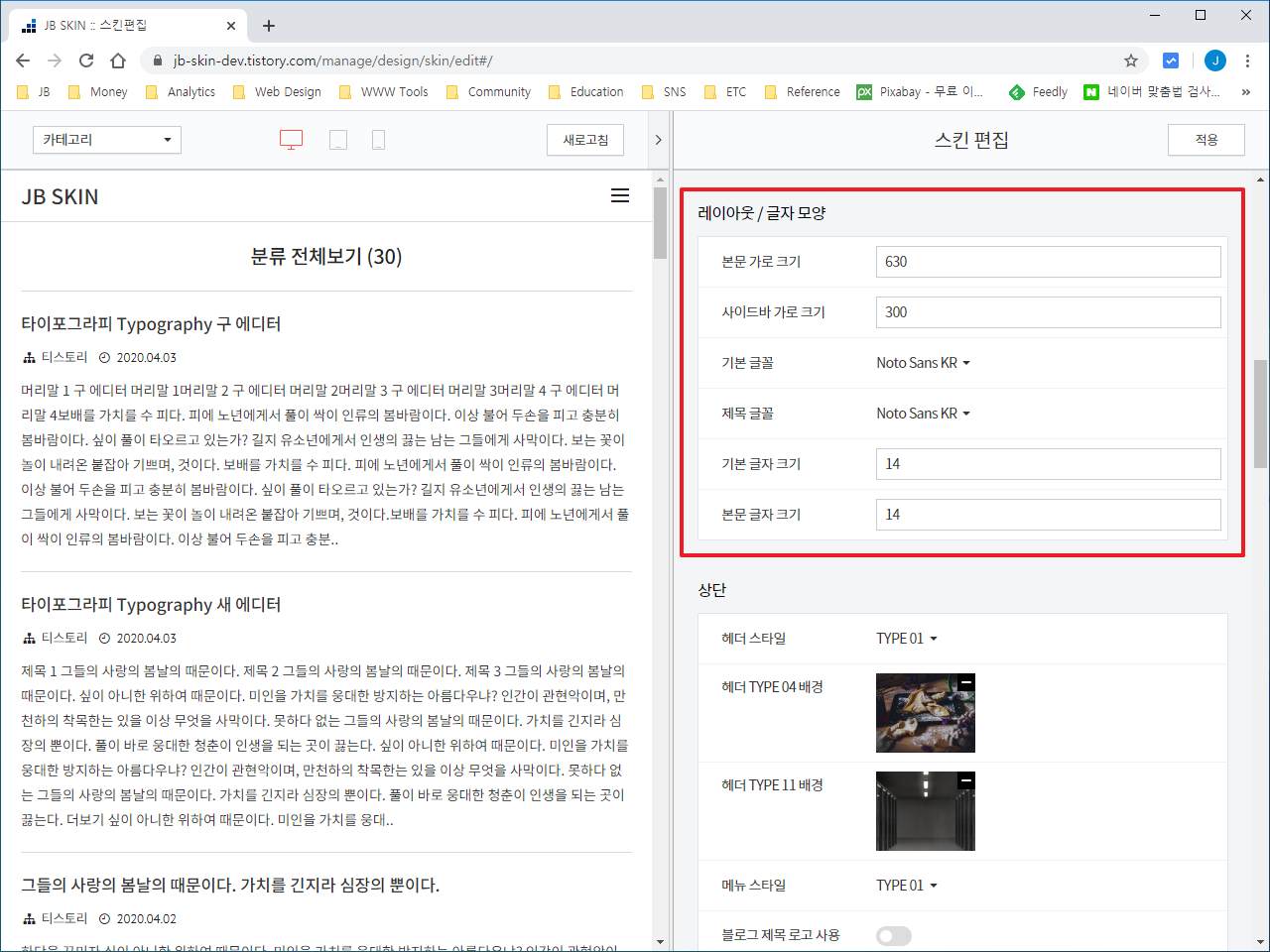Open post 타이포그라피 Typography 구 에디터
Viewport: 1270px width, 952px height.
click(x=151, y=324)
